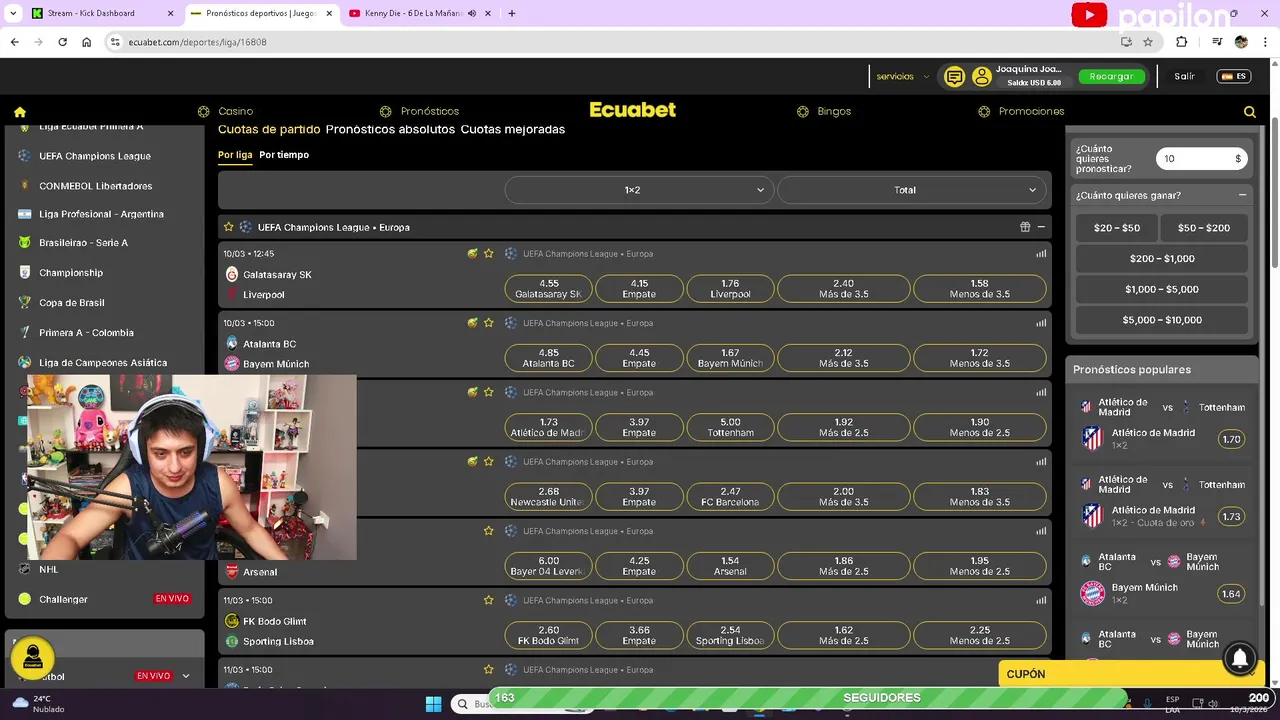Click the boosted-odds icon on Galatasaray row
The height and width of the screenshot is (720, 1280).
coord(472,254)
